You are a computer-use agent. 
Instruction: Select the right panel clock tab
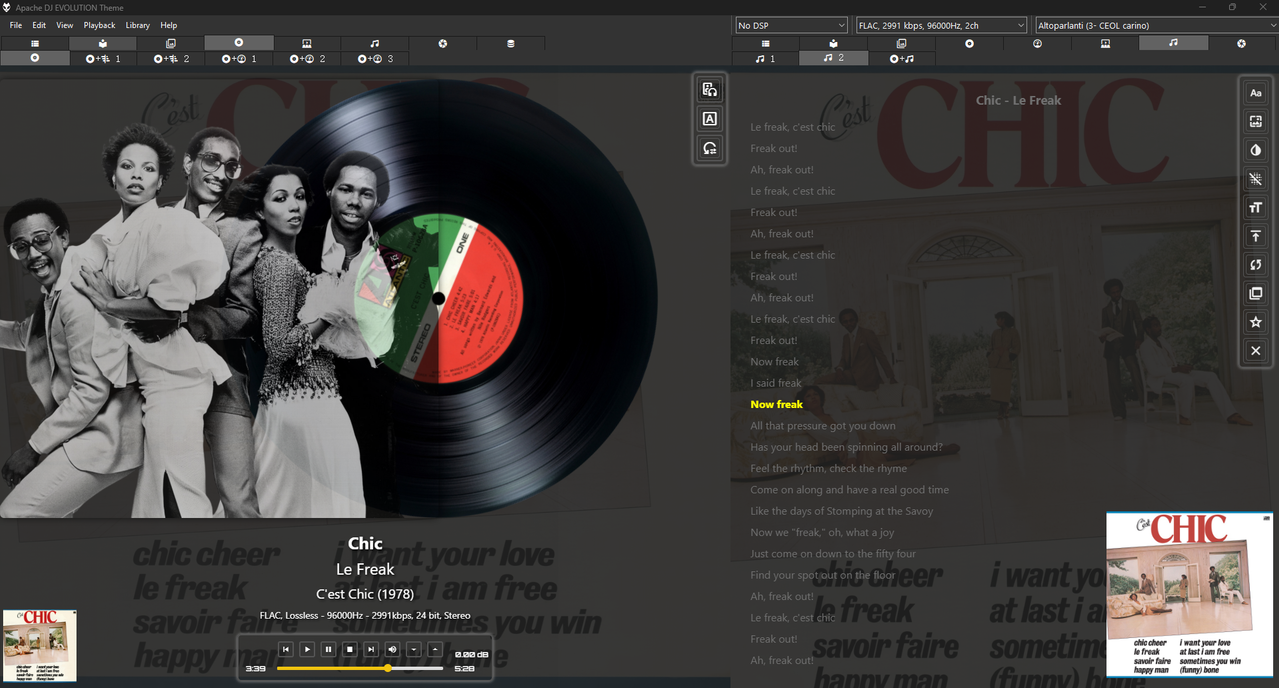(x=1037, y=44)
